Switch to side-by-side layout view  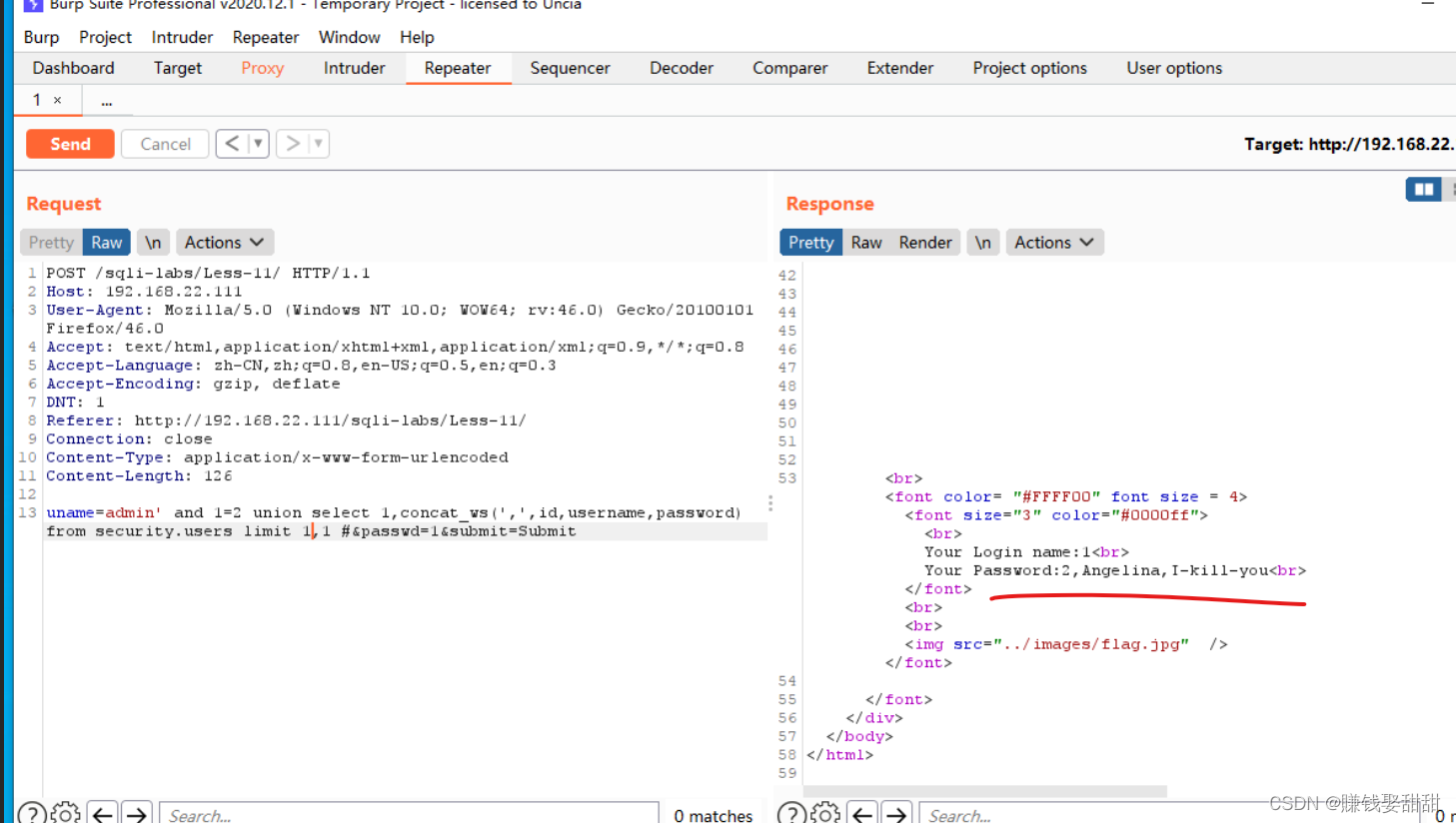click(x=1423, y=189)
